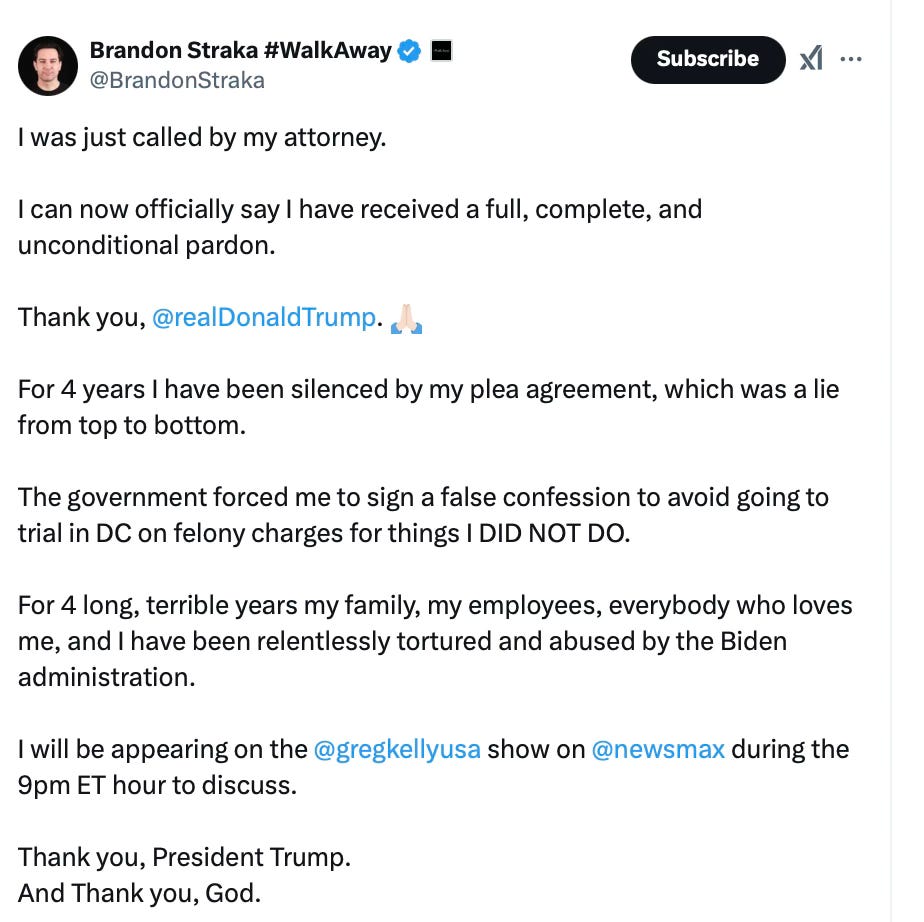Open the three-dot more options menu
Viewport: 924px width, 922px height.
(x=851, y=59)
